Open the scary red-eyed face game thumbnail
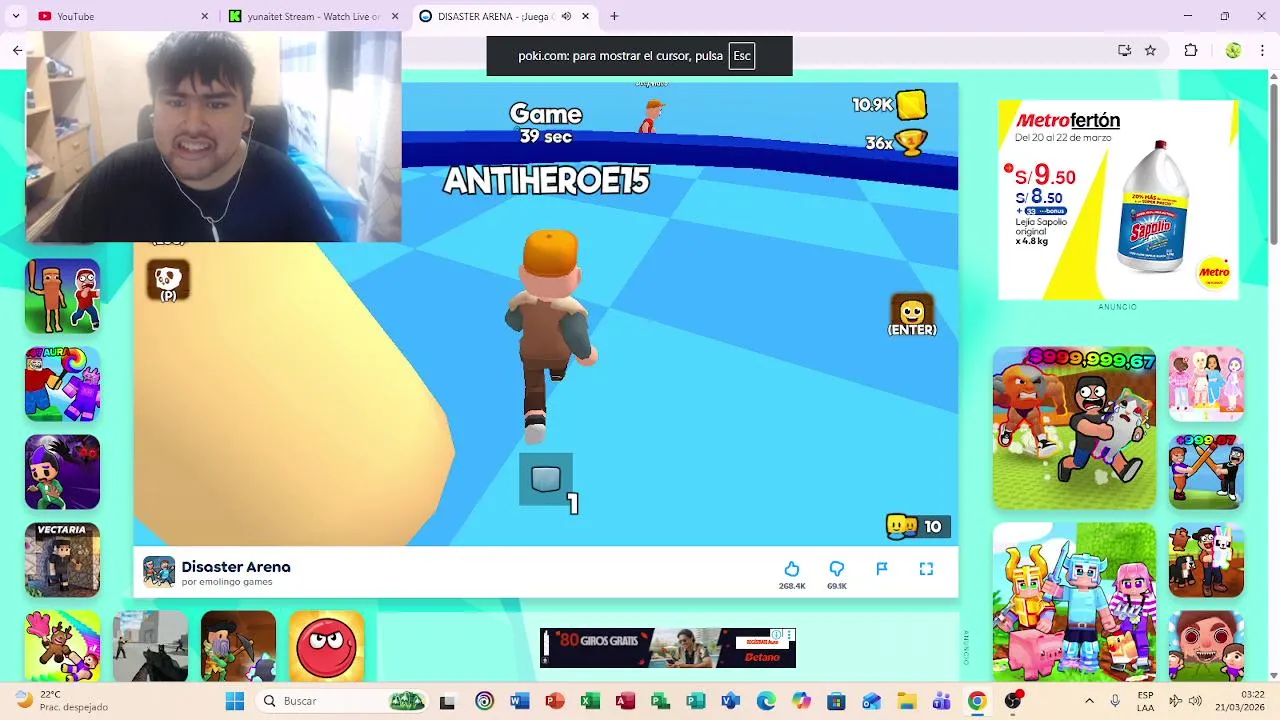 (x=1206, y=646)
